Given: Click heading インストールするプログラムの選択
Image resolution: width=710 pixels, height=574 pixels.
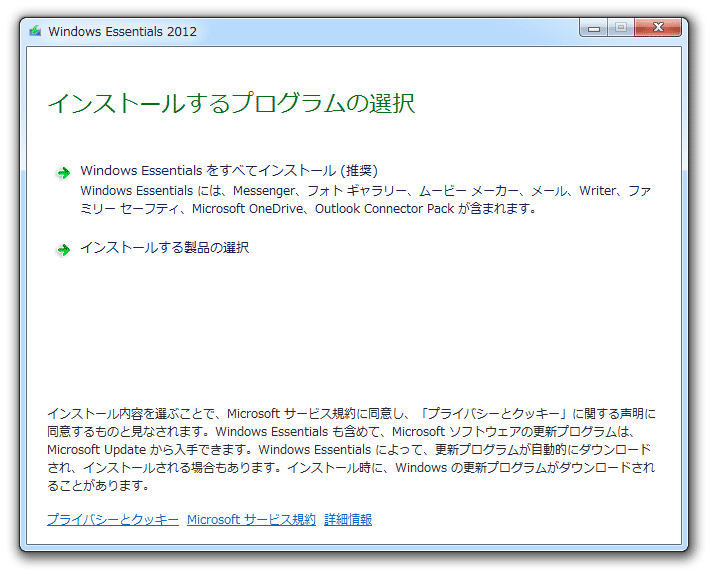Looking at the screenshot, I should (x=231, y=103).
